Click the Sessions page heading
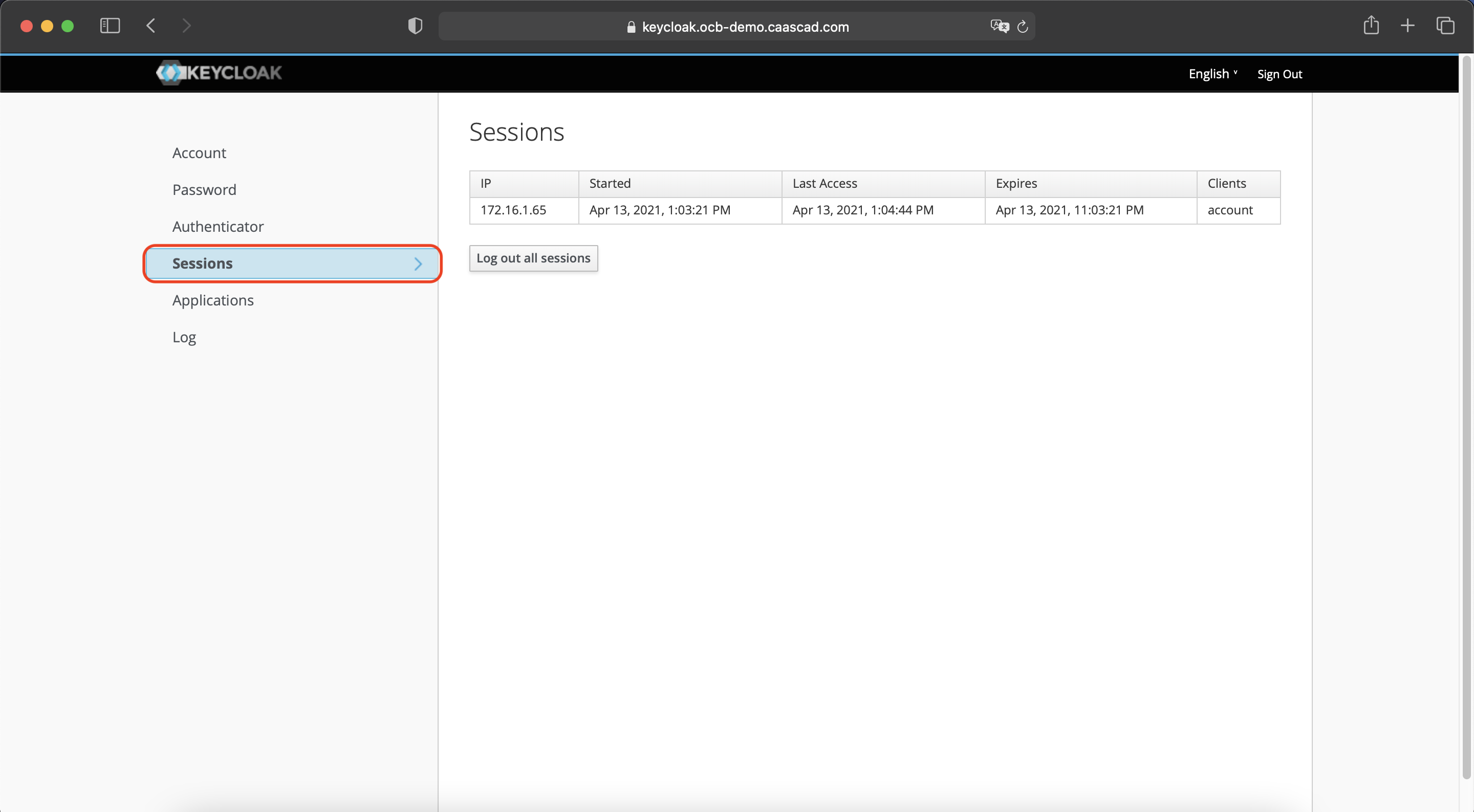The image size is (1474, 812). pos(517,132)
